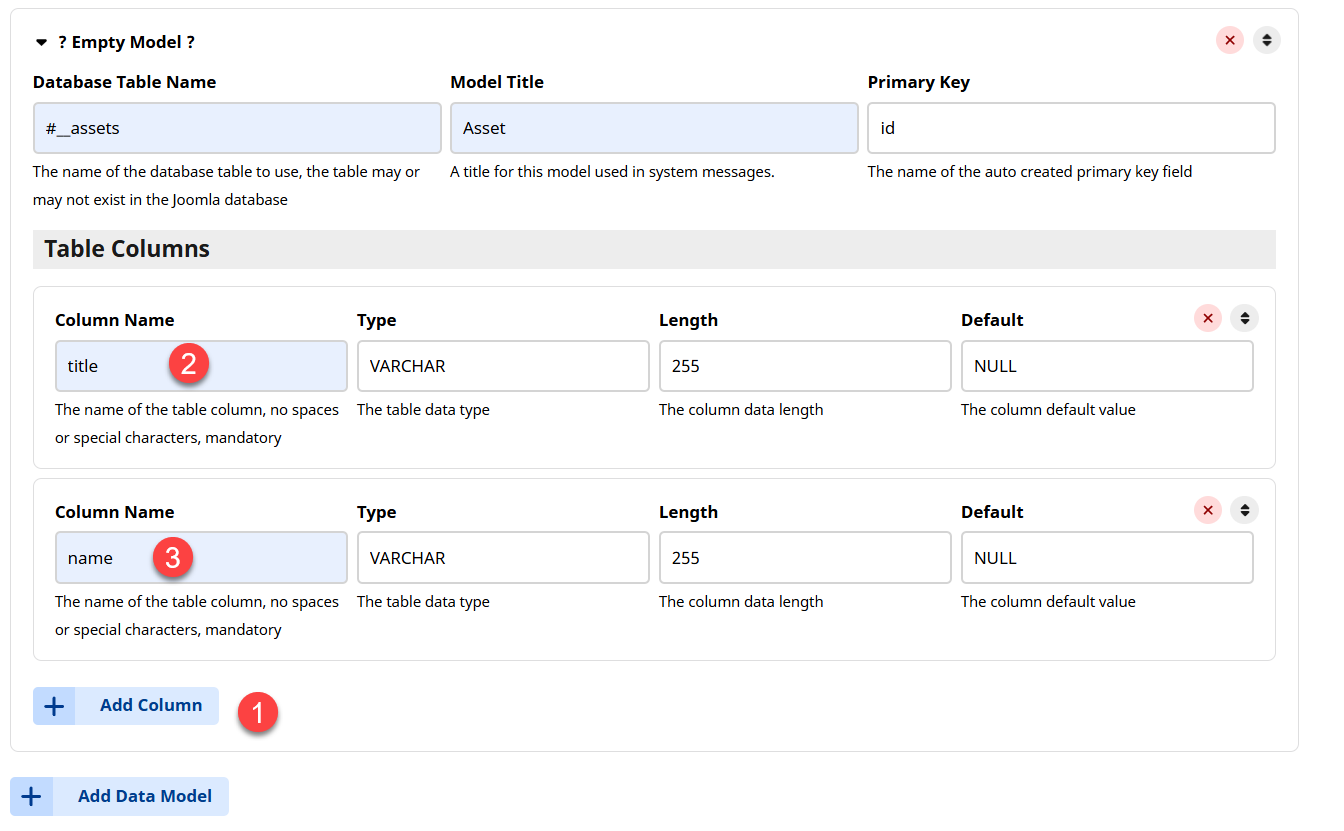Viewport: 1344px width, 831px height.
Task: Click the plus icon for Add Data Model
Action: [x=32, y=797]
